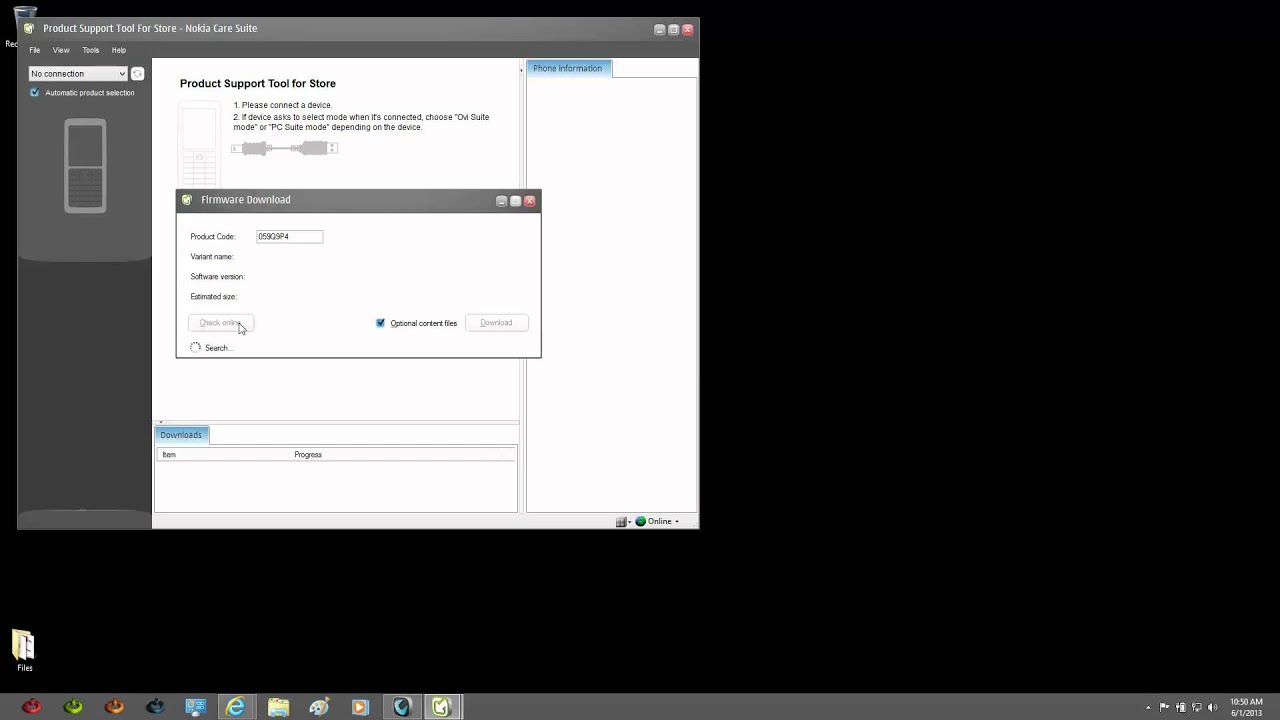Switch to Nokia Care Suite taskbar icon
Image resolution: width=1280 pixels, height=720 pixels.
(x=442, y=707)
